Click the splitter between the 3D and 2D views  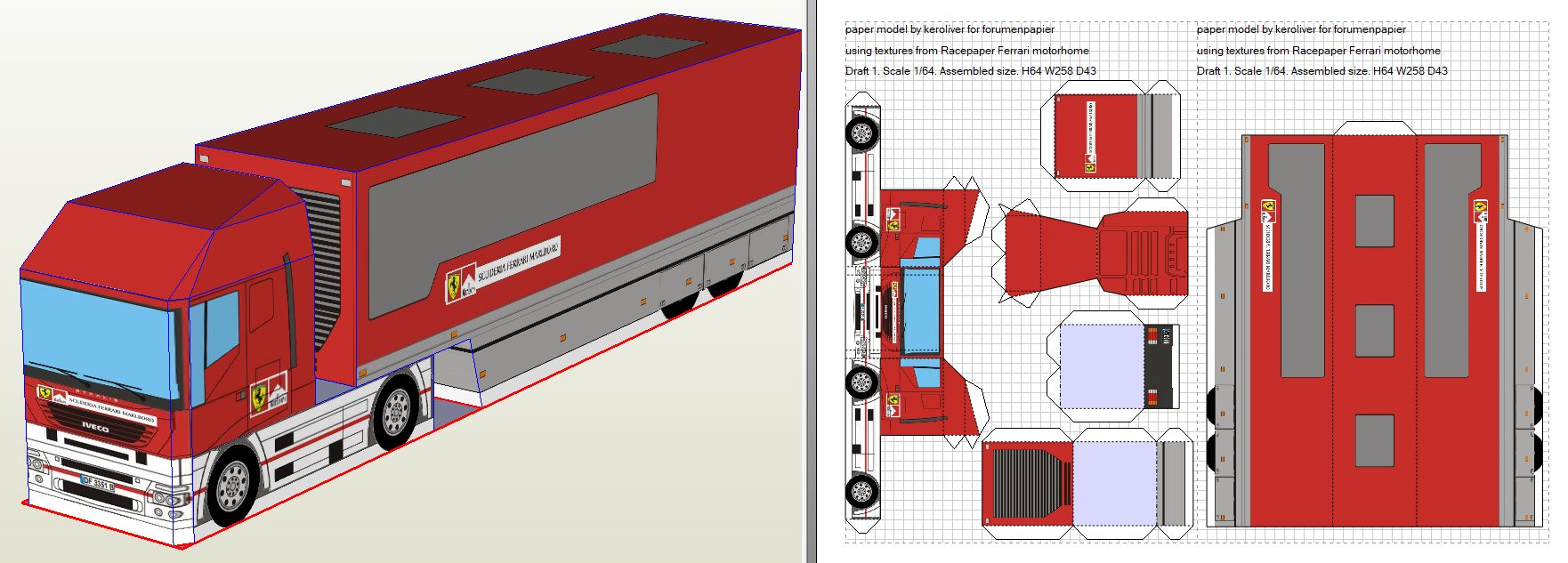point(810,281)
